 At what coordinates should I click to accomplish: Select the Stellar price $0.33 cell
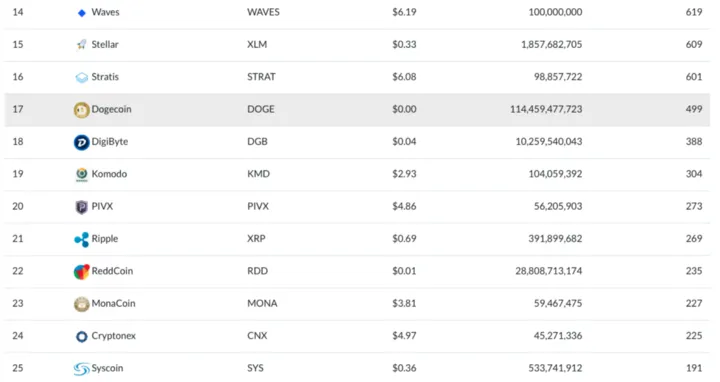pyautogui.click(x=404, y=45)
